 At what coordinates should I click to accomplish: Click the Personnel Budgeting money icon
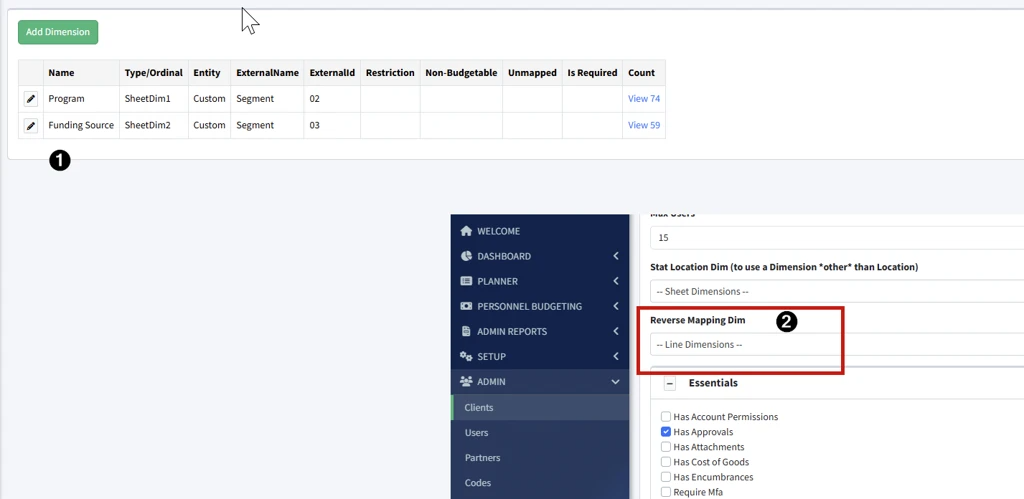click(x=466, y=306)
